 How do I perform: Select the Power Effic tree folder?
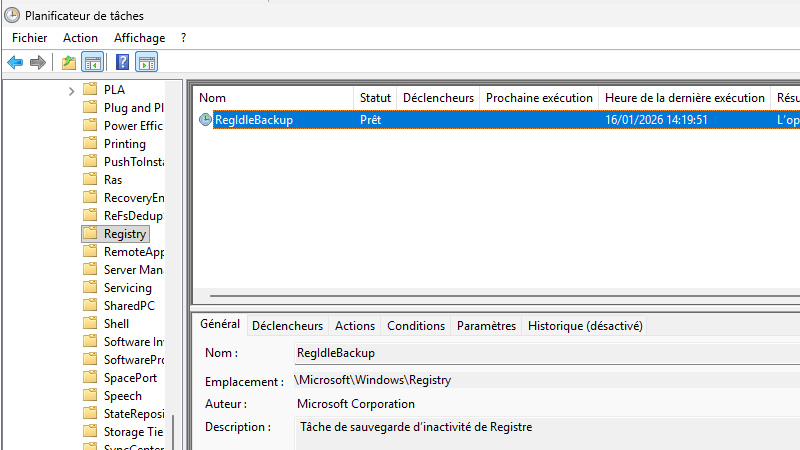click(x=133, y=126)
